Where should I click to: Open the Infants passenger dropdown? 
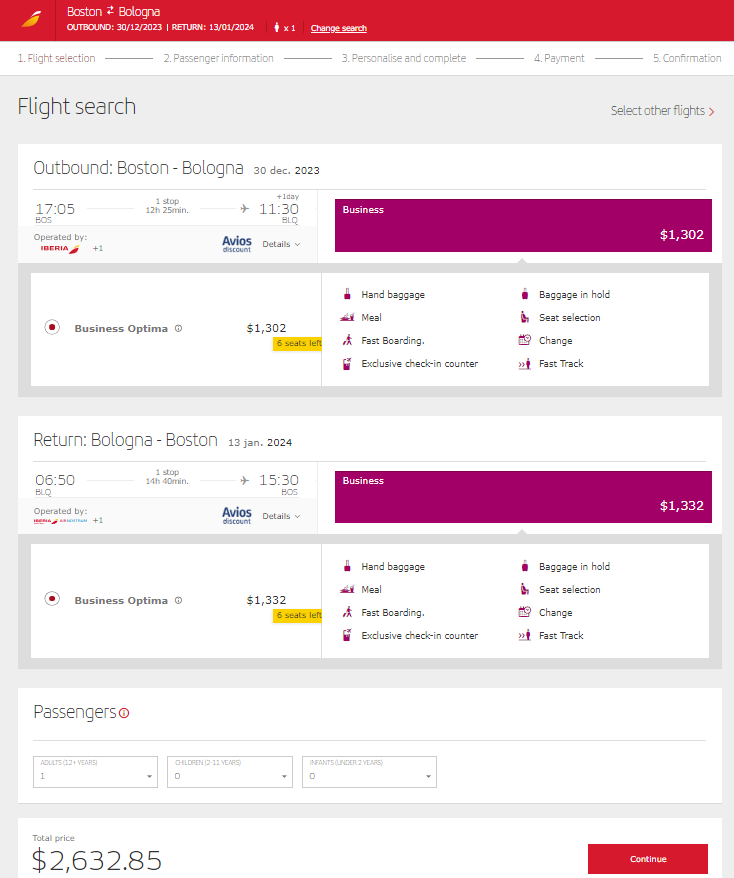[x=370, y=772]
